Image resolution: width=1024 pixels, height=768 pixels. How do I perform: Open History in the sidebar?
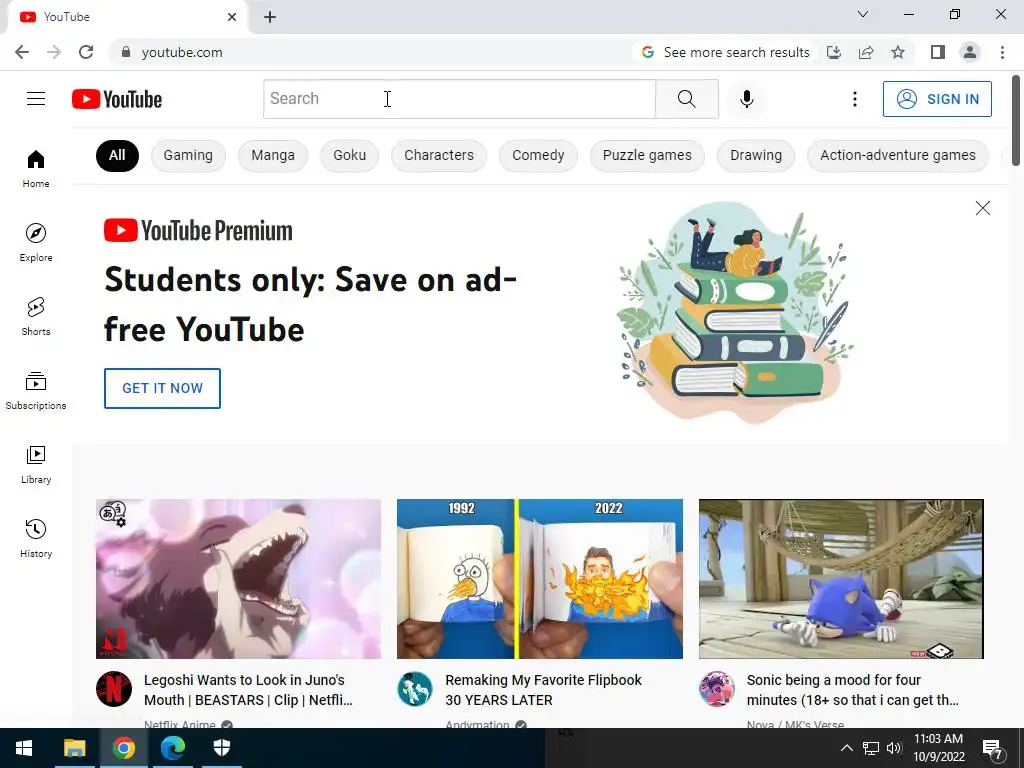[x=36, y=539]
